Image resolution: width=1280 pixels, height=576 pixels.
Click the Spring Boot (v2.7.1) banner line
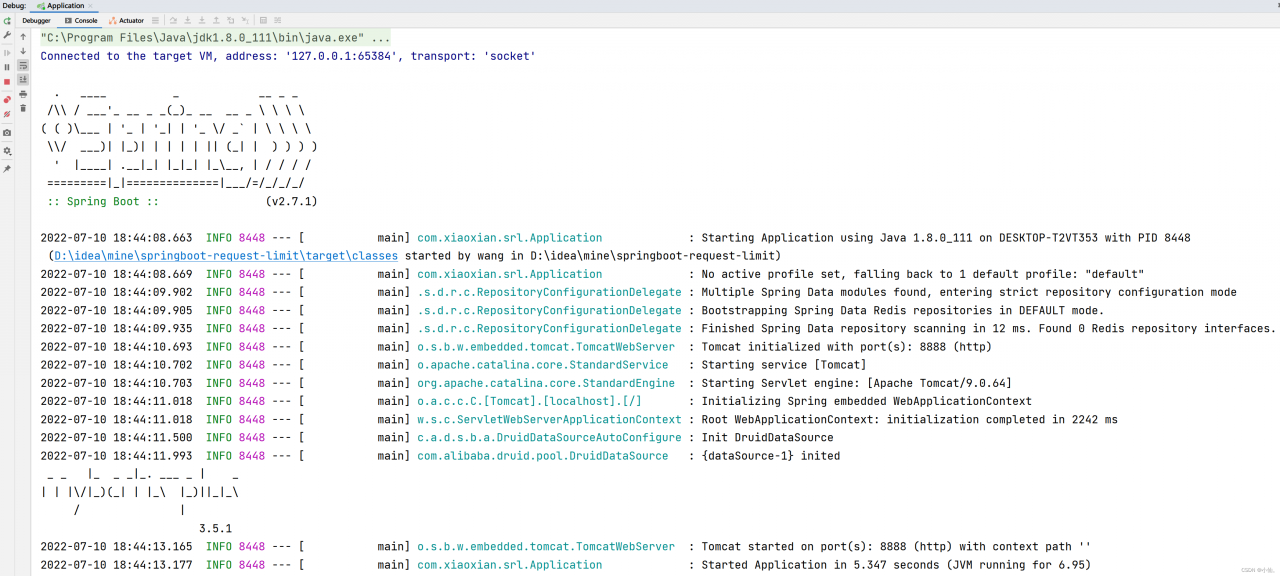pyautogui.click(x=182, y=201)
